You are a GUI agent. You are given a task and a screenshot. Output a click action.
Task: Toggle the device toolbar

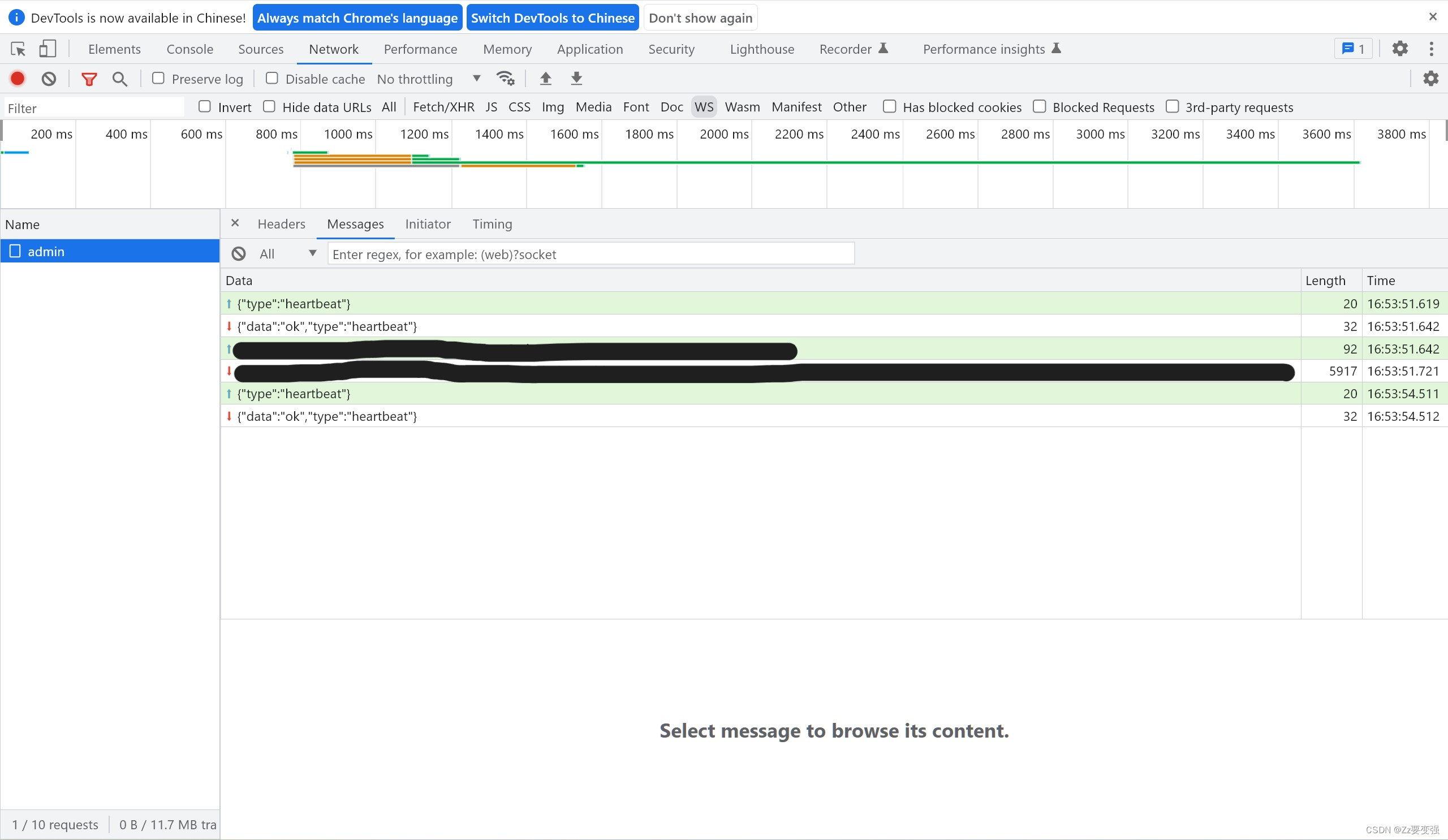coord(48,49)
